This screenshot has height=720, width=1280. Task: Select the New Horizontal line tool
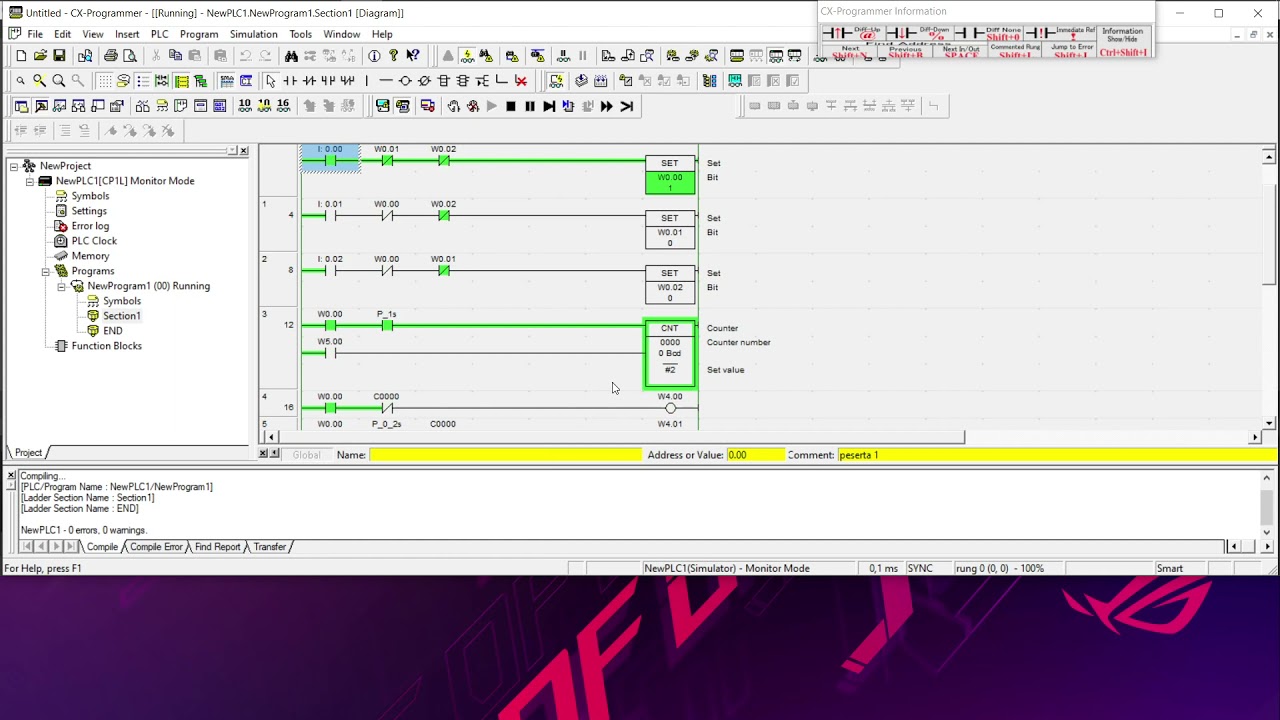[386, 81]
